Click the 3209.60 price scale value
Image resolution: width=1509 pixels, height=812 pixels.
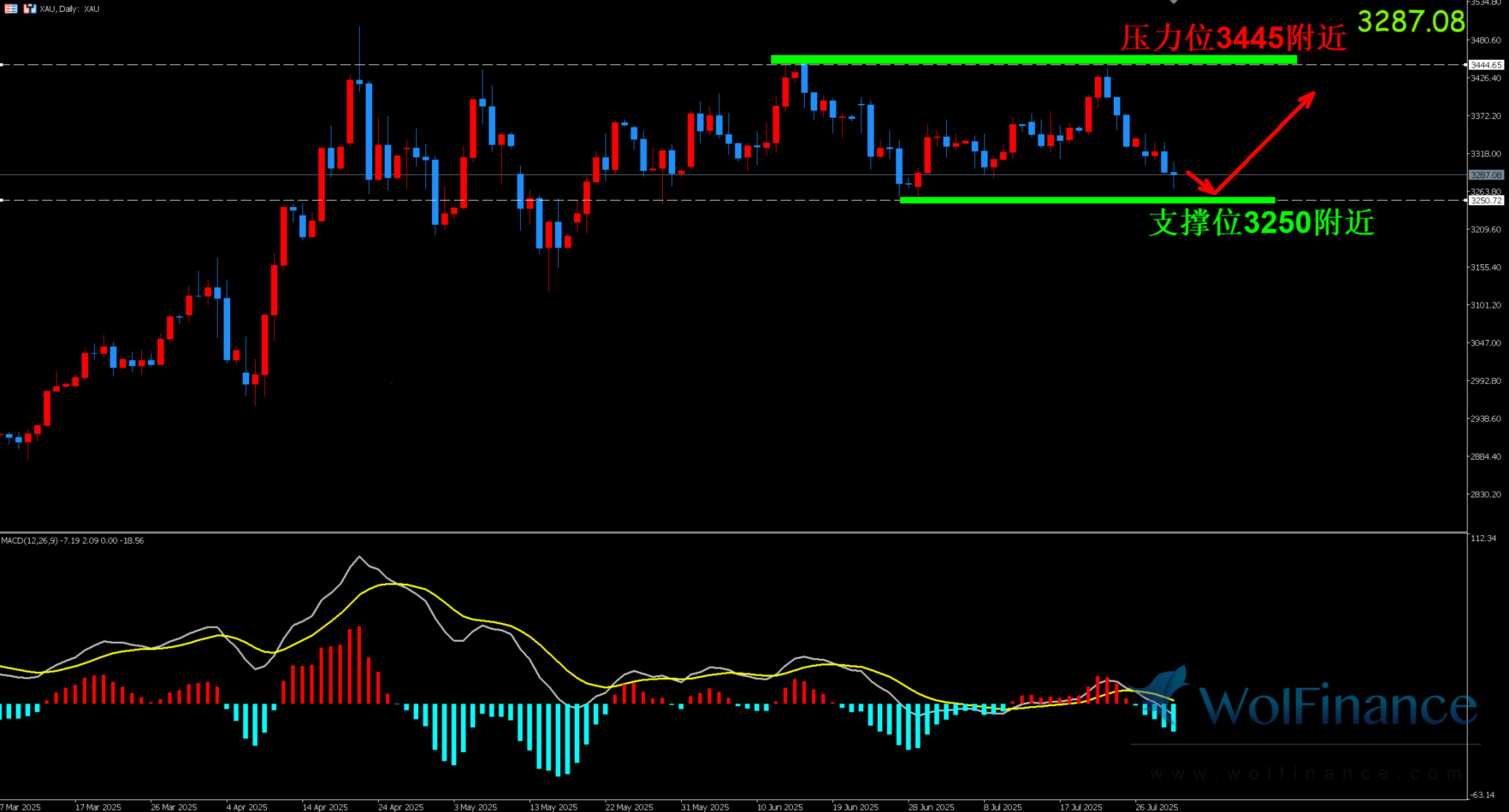click(x=1486, y=229)
